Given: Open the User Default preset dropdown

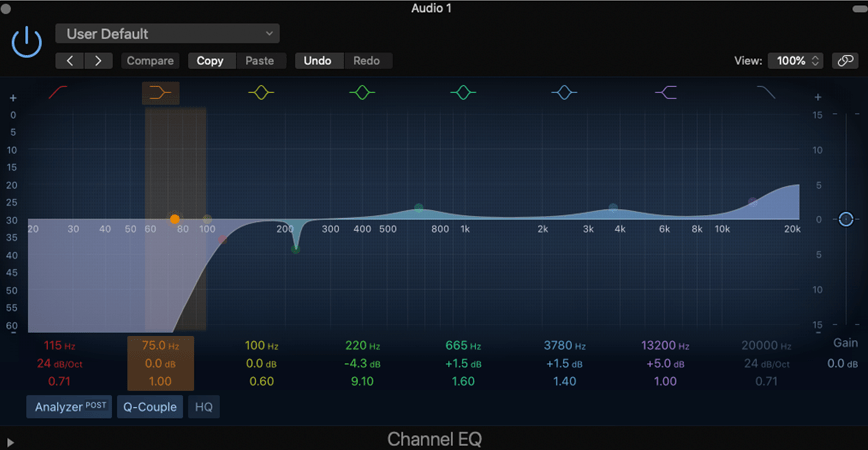Looking at the screenshot, I should 167,34.
